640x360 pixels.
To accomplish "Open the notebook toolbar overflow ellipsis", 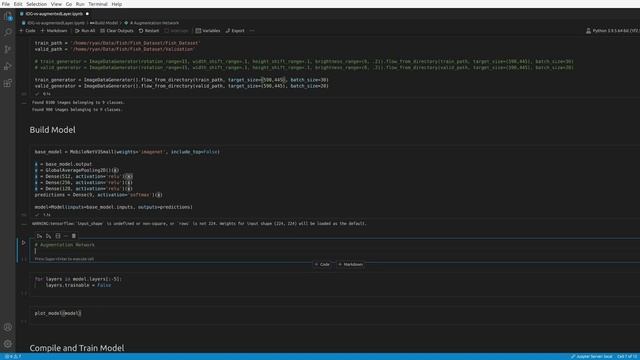I will (x=252, y=31).
